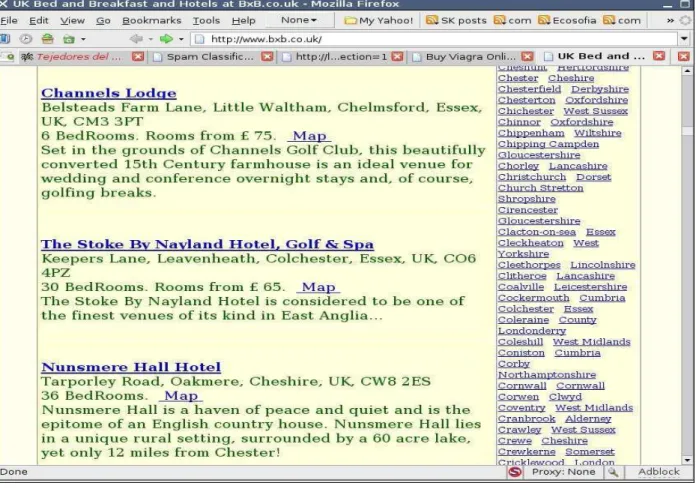Open the Map link for Stoke By Nayland
Image resolution: width=696 pixels, height=492 pixels.
click(318, 287)
